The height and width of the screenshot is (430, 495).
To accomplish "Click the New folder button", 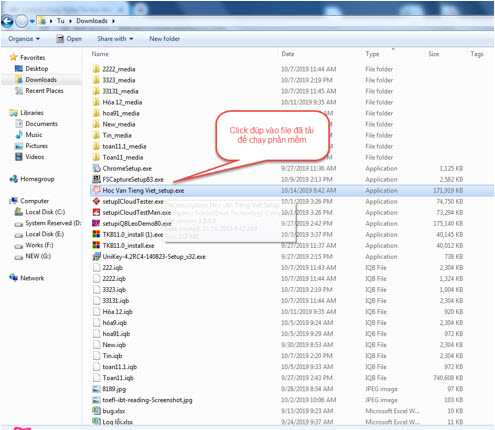I will point(164,39).
